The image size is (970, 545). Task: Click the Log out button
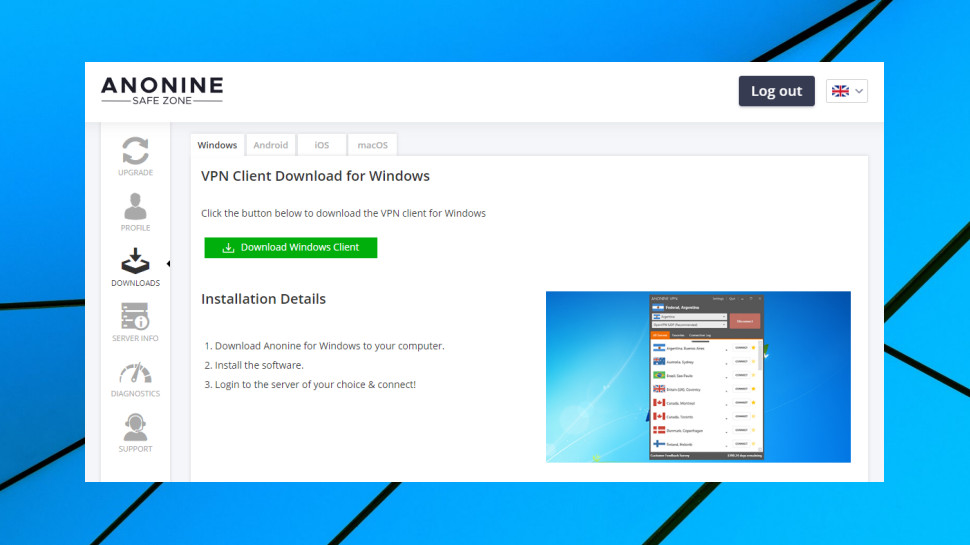click(x=776, y=91)
